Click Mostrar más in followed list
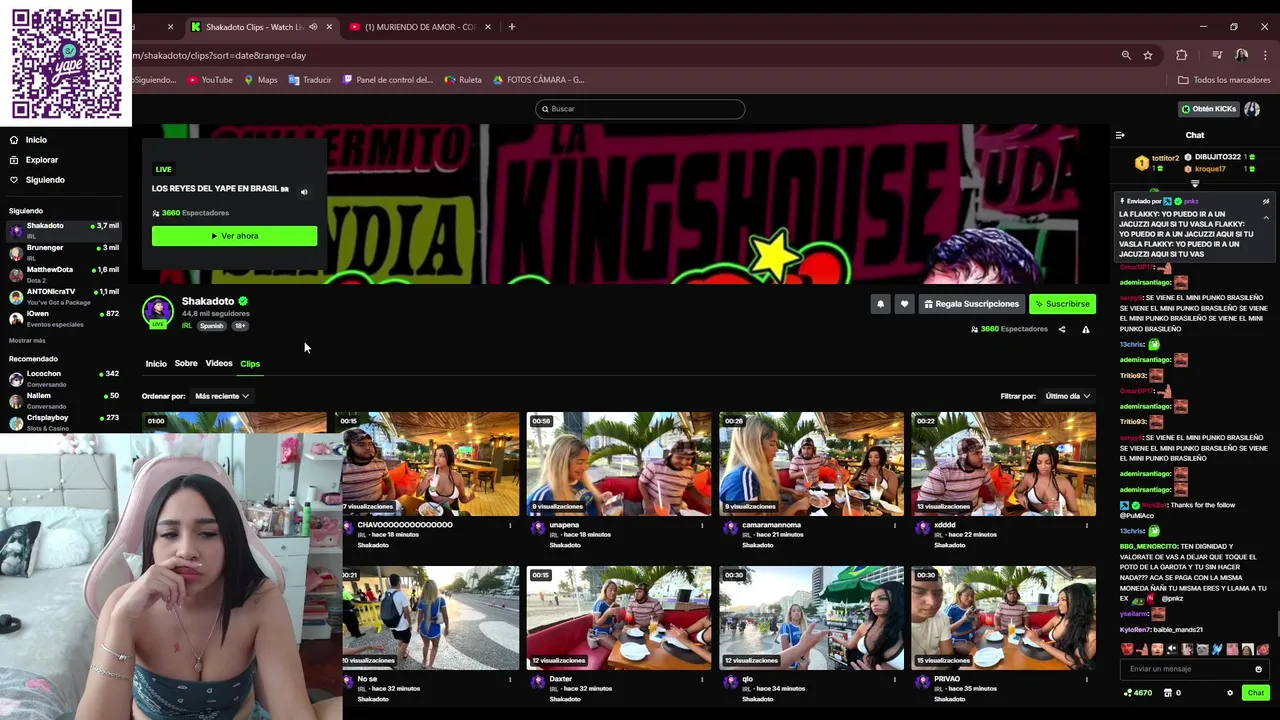This screenshot has width=1280, height=720. coord(27,341)
